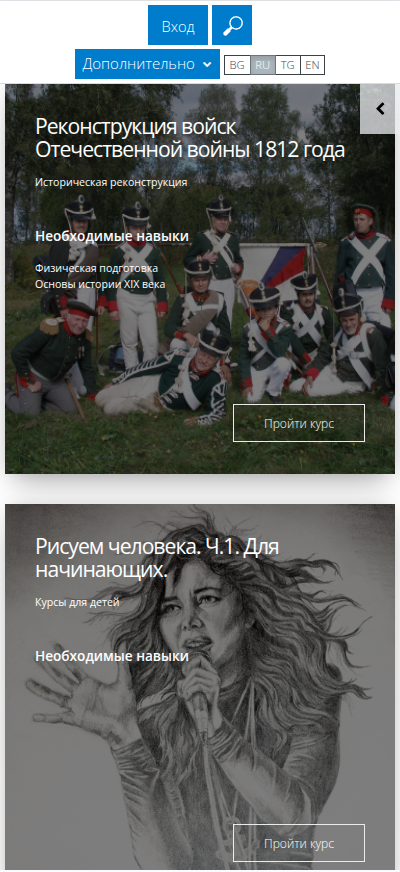Switch language to EN

click(x=312, y=65)
